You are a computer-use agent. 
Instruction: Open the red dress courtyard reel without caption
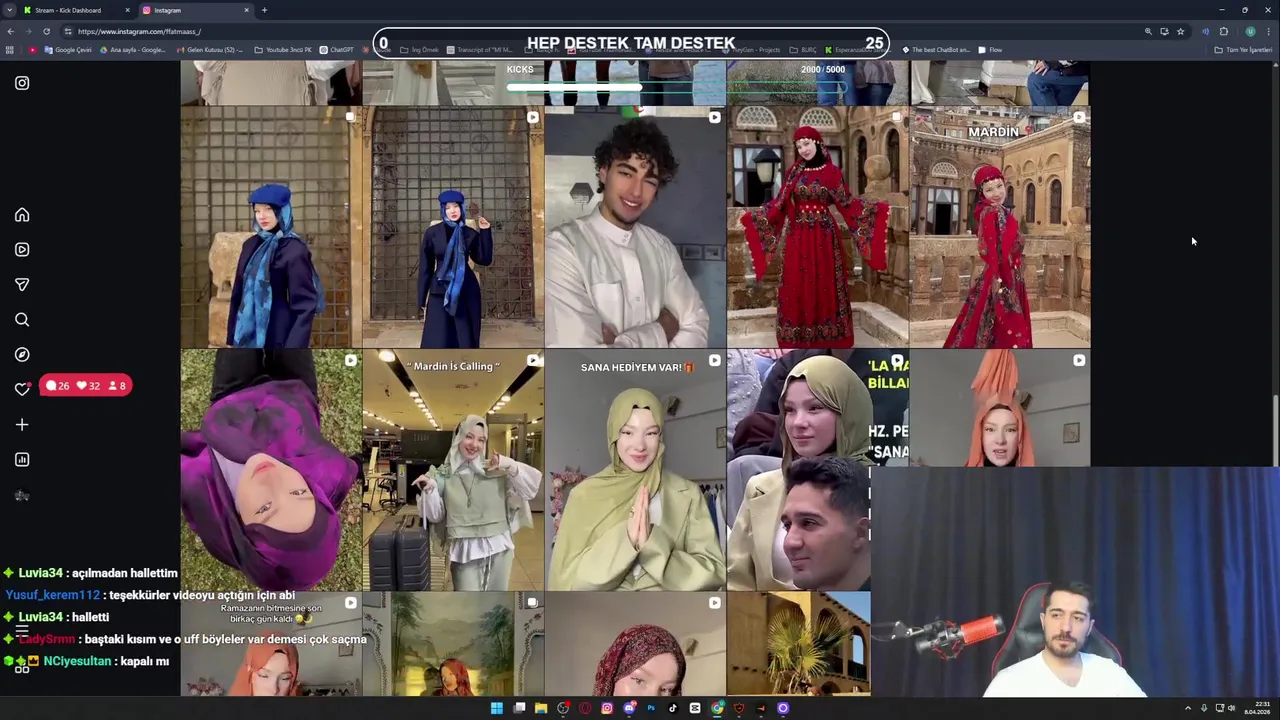[x=817, y=227]
